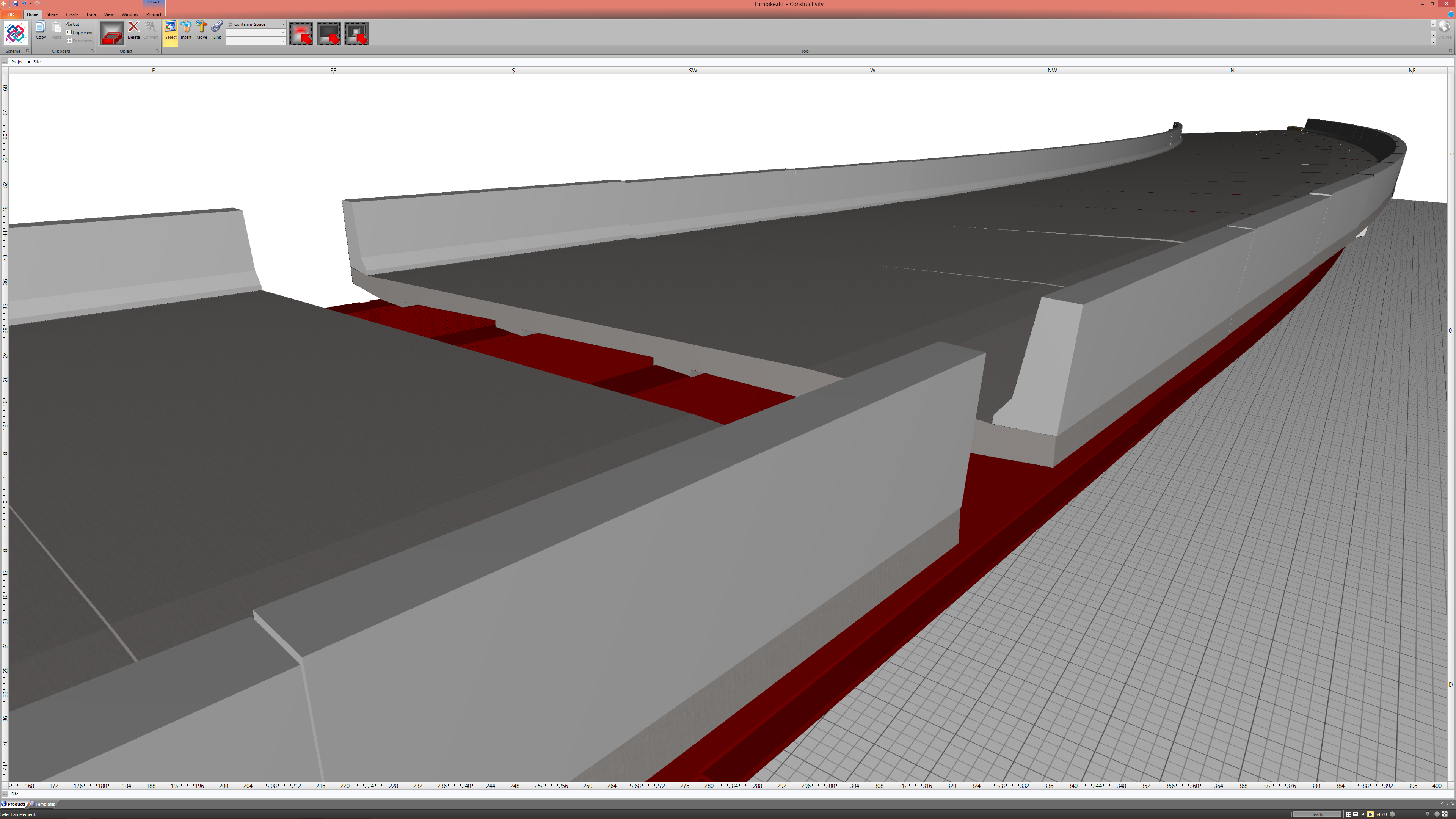1456x819 pixels.
Task: Click the SW compass heading label
Action: (693, 70)
